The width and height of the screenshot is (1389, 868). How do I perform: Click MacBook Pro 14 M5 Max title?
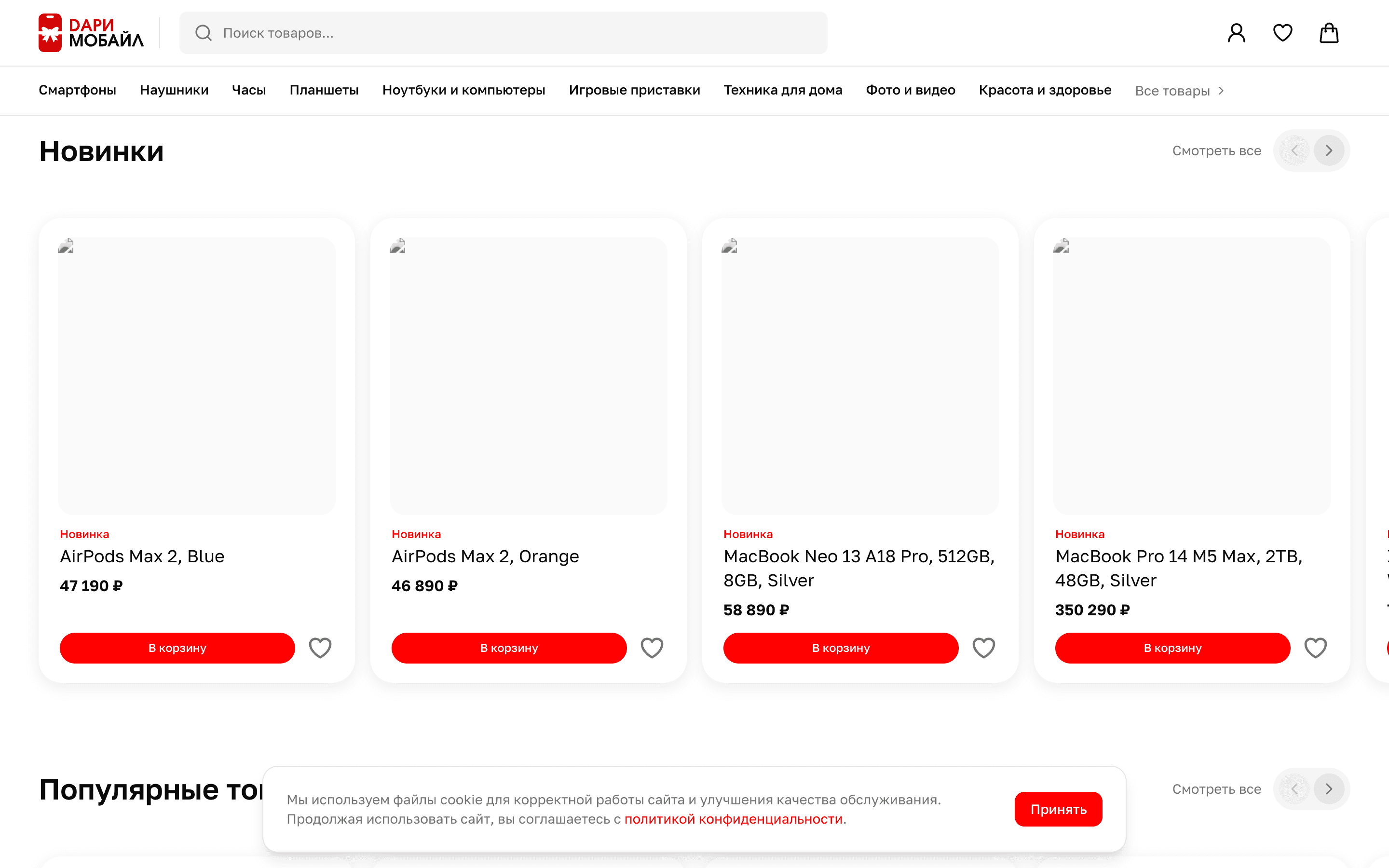[1178, 569]
